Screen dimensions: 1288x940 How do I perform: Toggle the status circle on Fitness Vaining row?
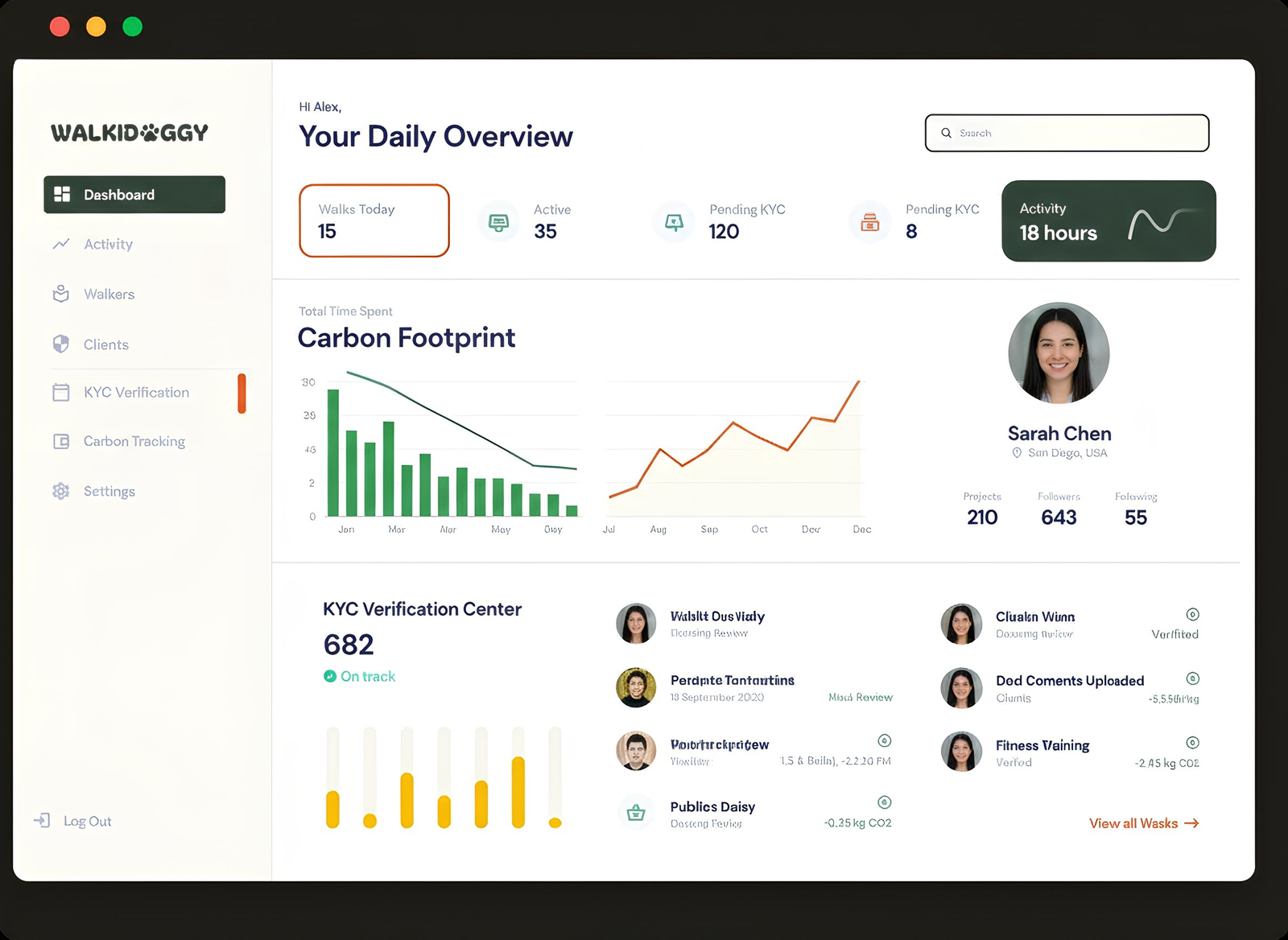(1193, 743)
